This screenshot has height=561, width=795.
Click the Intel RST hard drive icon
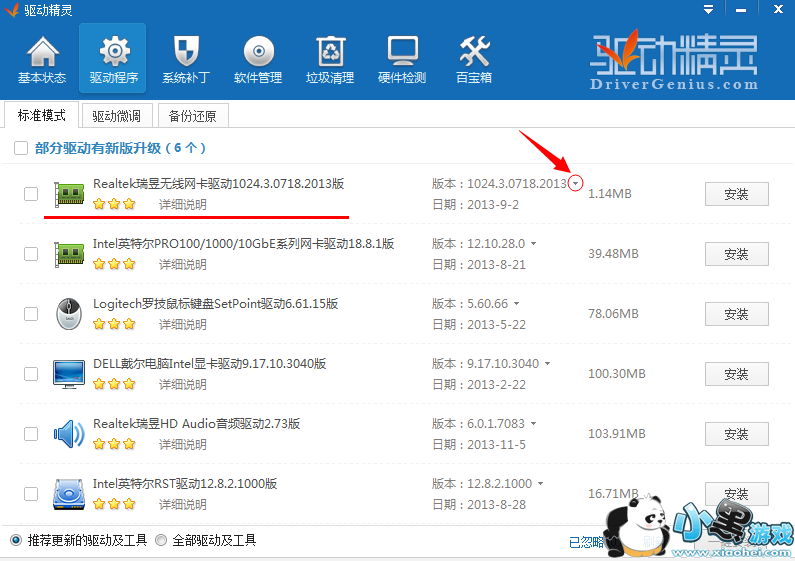click(x=69, y=494)
